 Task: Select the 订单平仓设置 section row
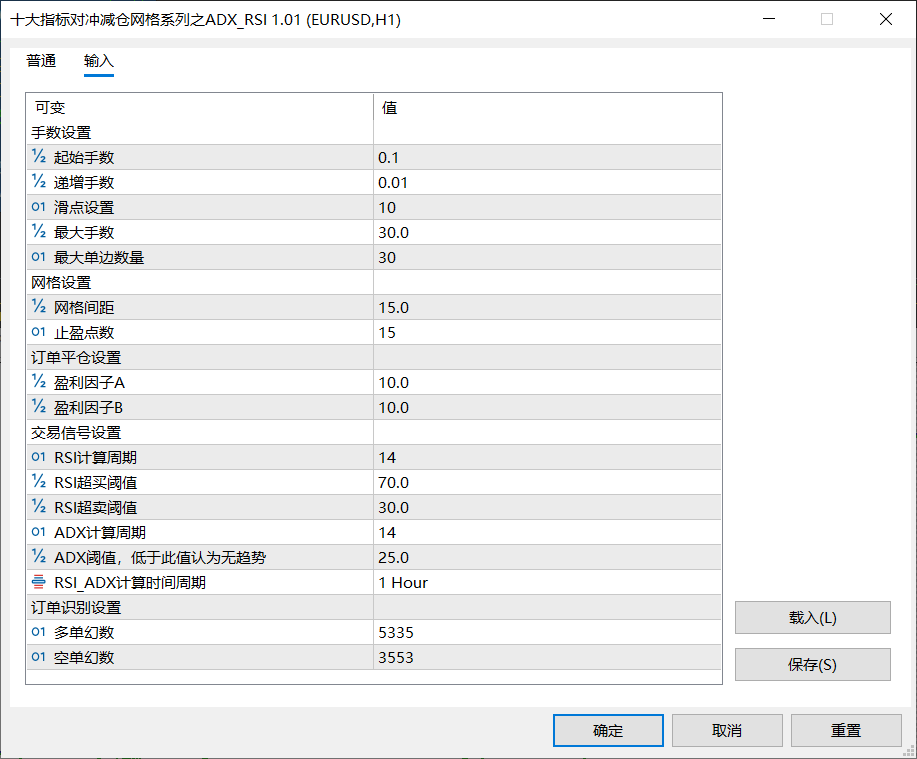(374, 357)
